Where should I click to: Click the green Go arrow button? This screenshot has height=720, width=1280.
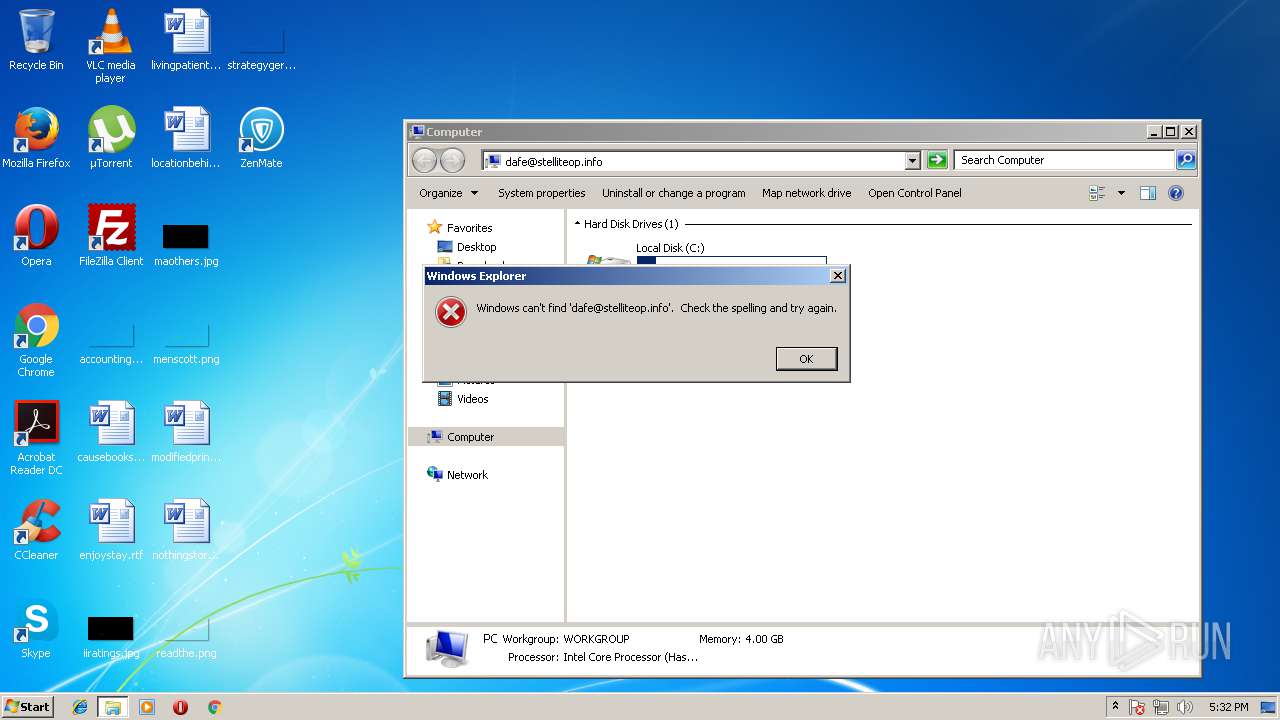[x=936, y=160]
